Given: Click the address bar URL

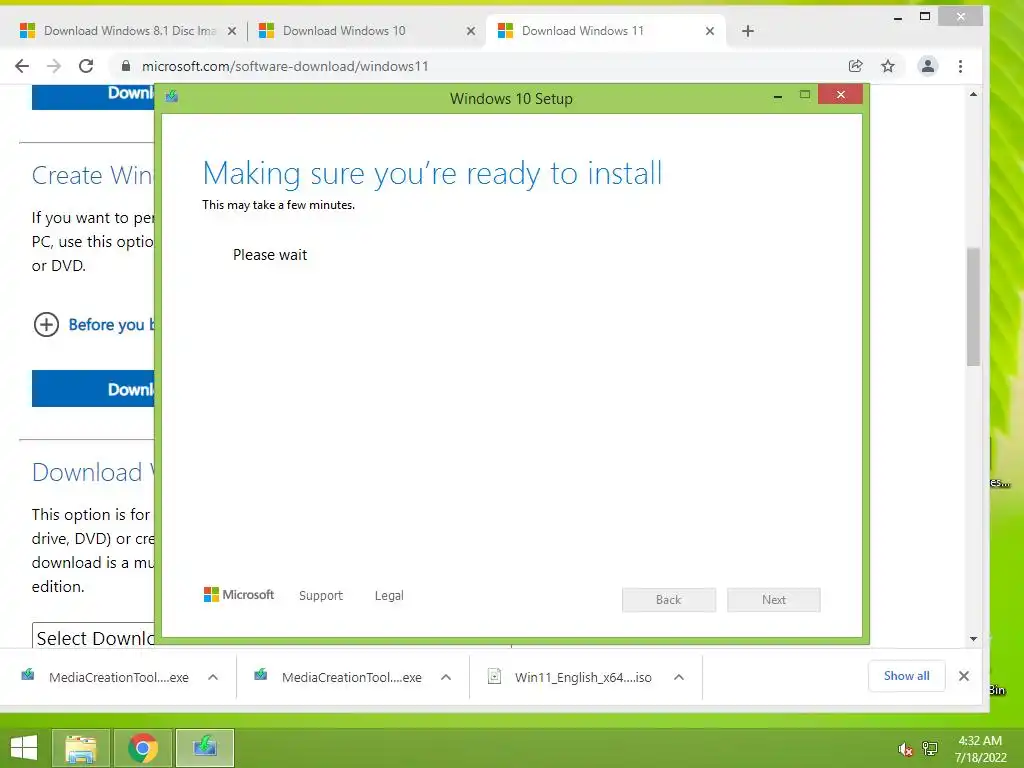Looking at the screenshot, I should click(x=285, y=66).
